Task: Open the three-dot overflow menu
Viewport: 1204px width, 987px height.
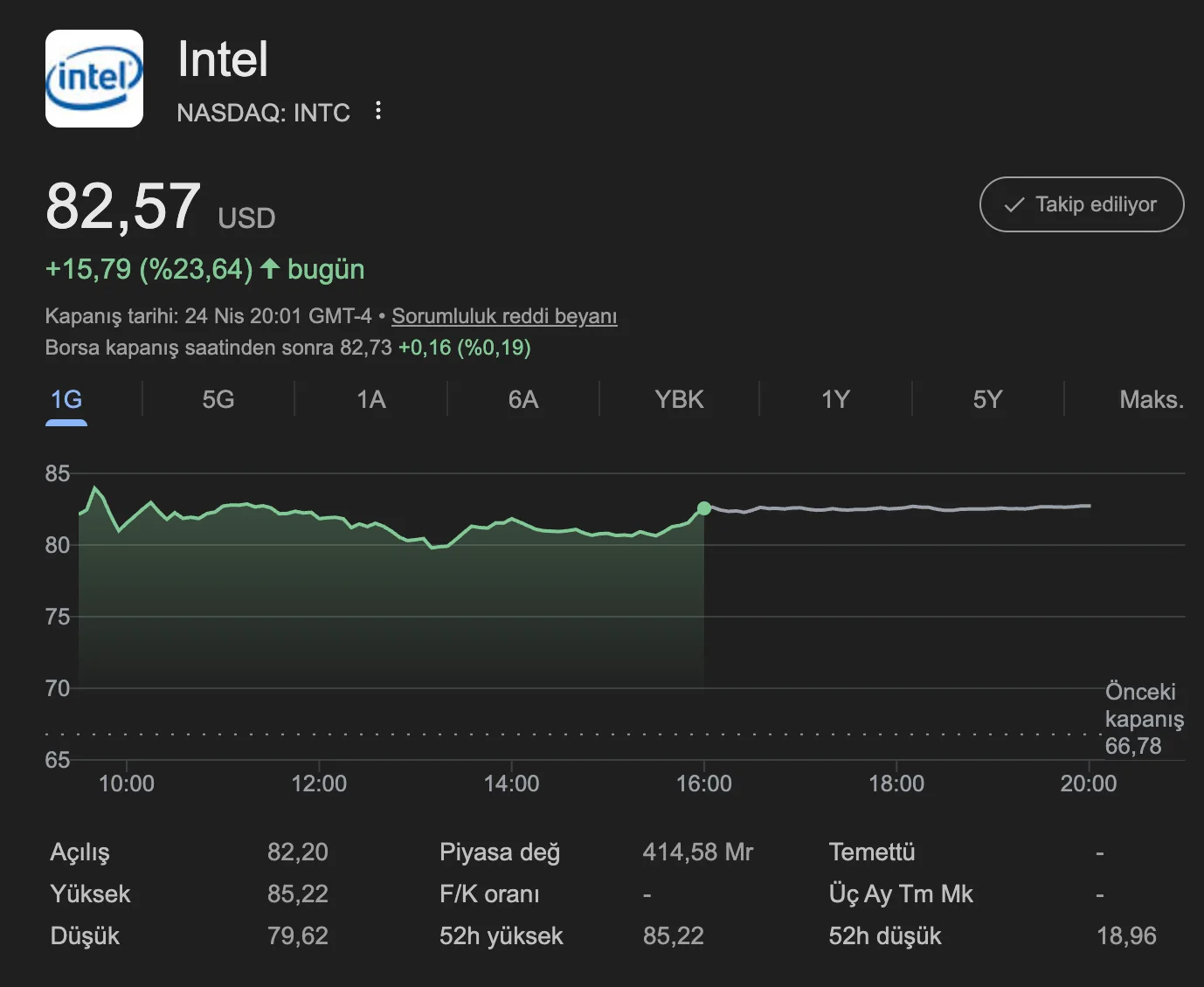Action: click(377, 111)
